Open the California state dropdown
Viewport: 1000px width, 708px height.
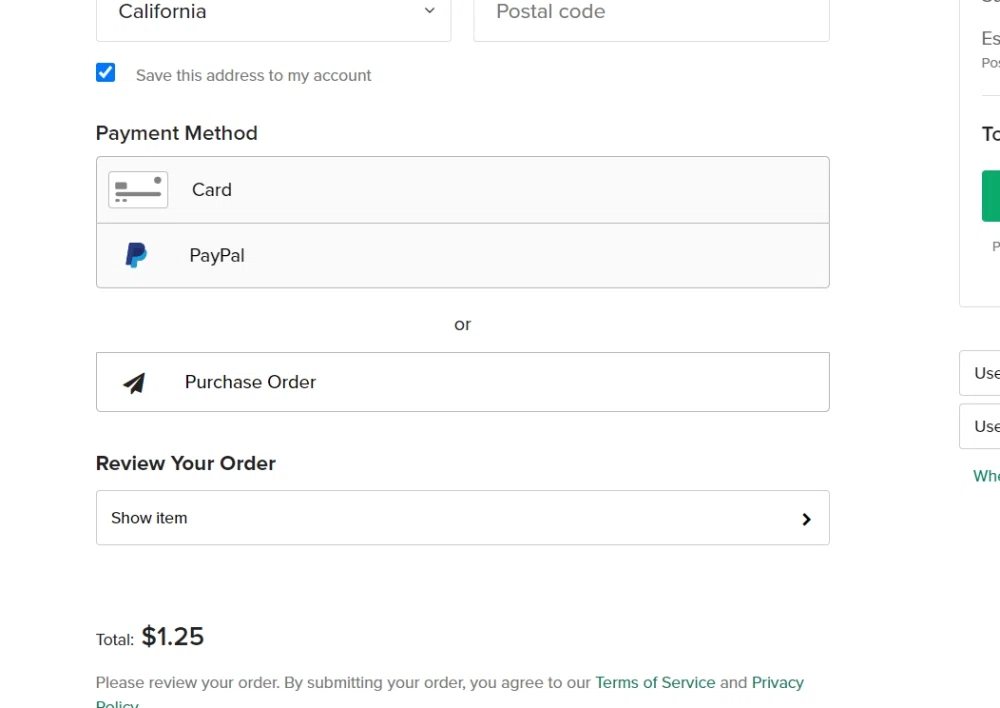click(273, 11)
